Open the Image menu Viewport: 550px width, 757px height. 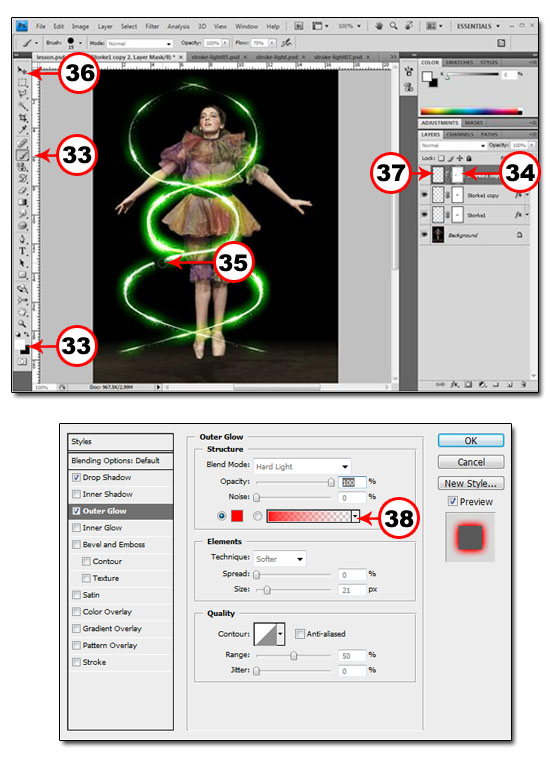[x=80, y=26]
